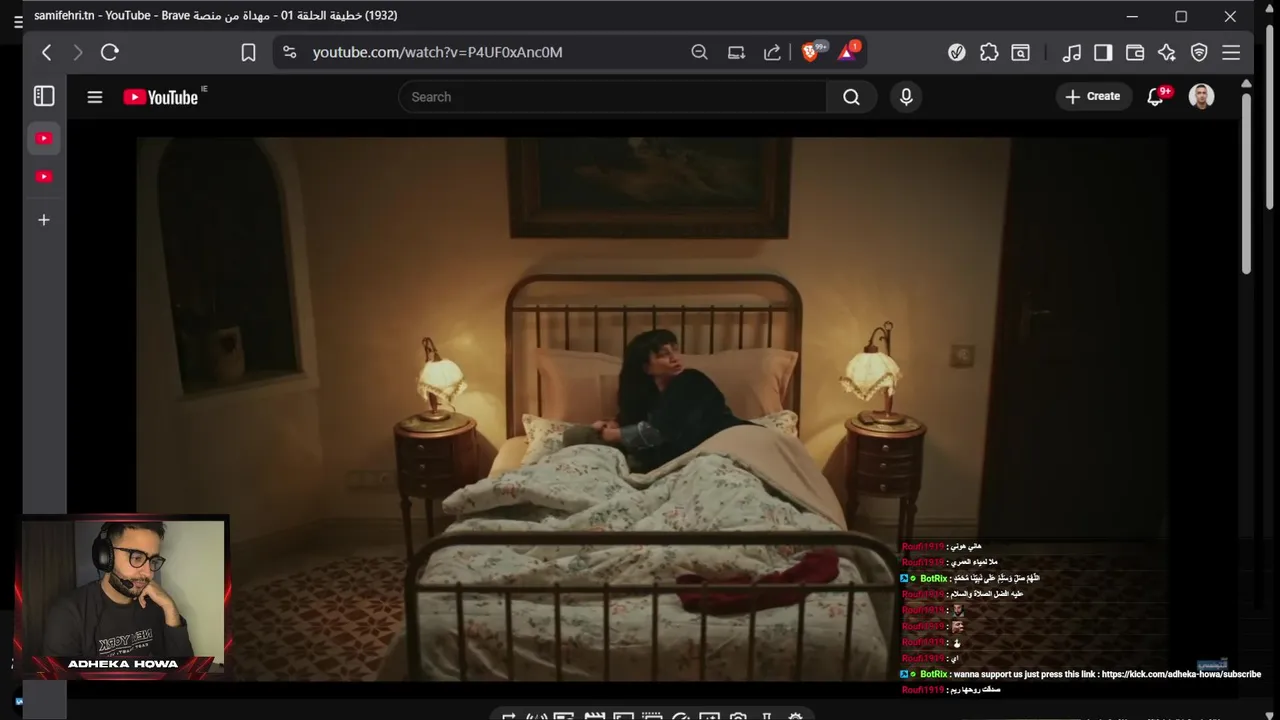
Task: Toggle the vertical tabs panel icon
Action: (x=44, y=96)
